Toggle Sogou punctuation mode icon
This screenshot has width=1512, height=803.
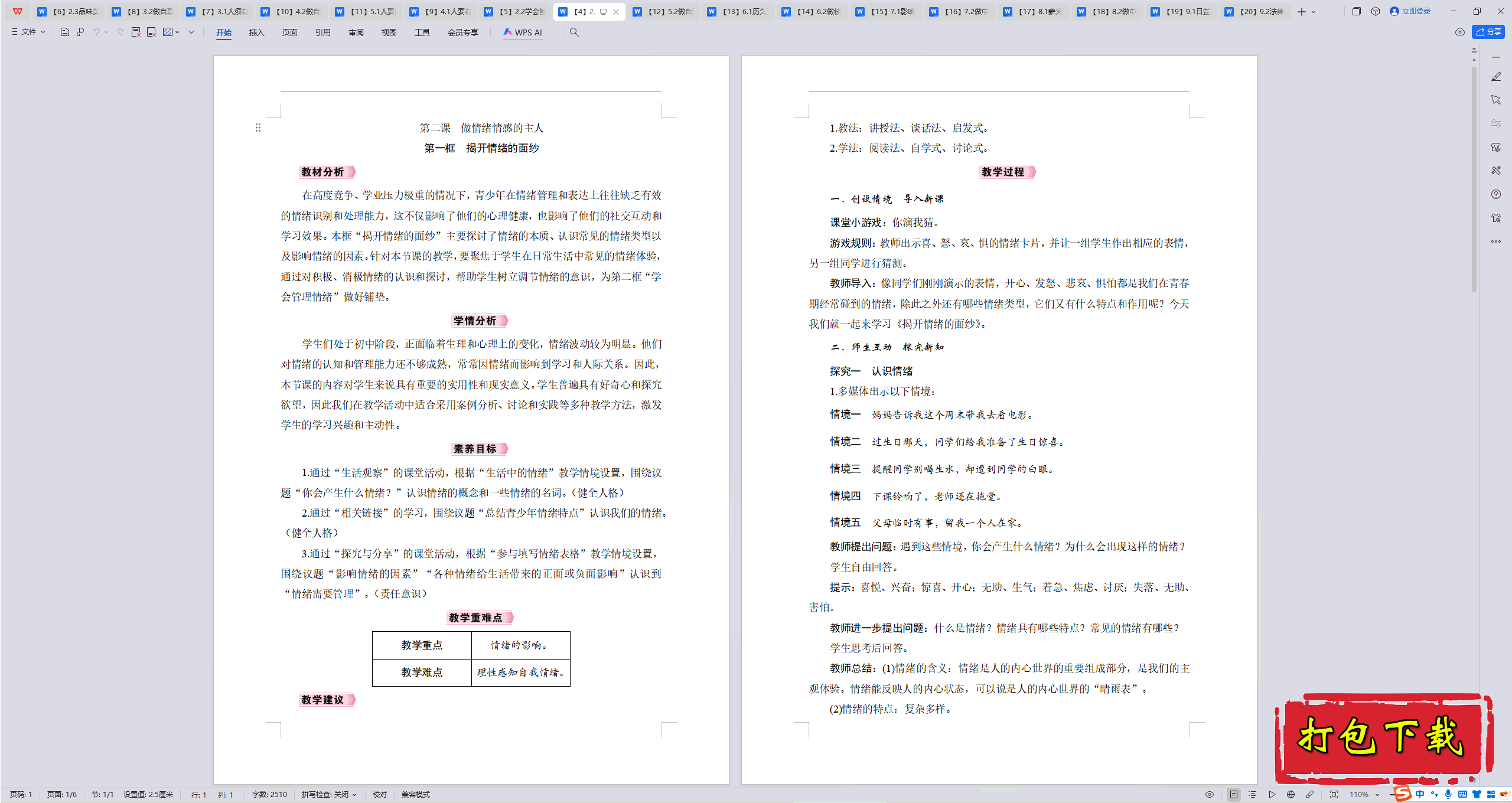(1435, 795)
